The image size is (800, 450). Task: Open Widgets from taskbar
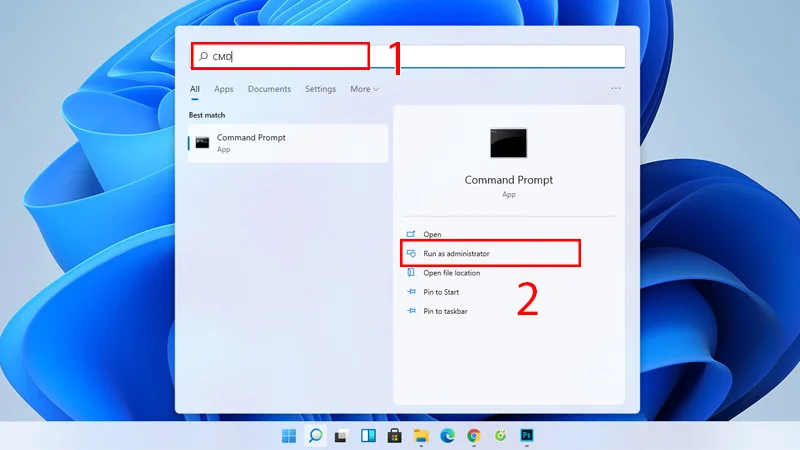pos(368,436)
